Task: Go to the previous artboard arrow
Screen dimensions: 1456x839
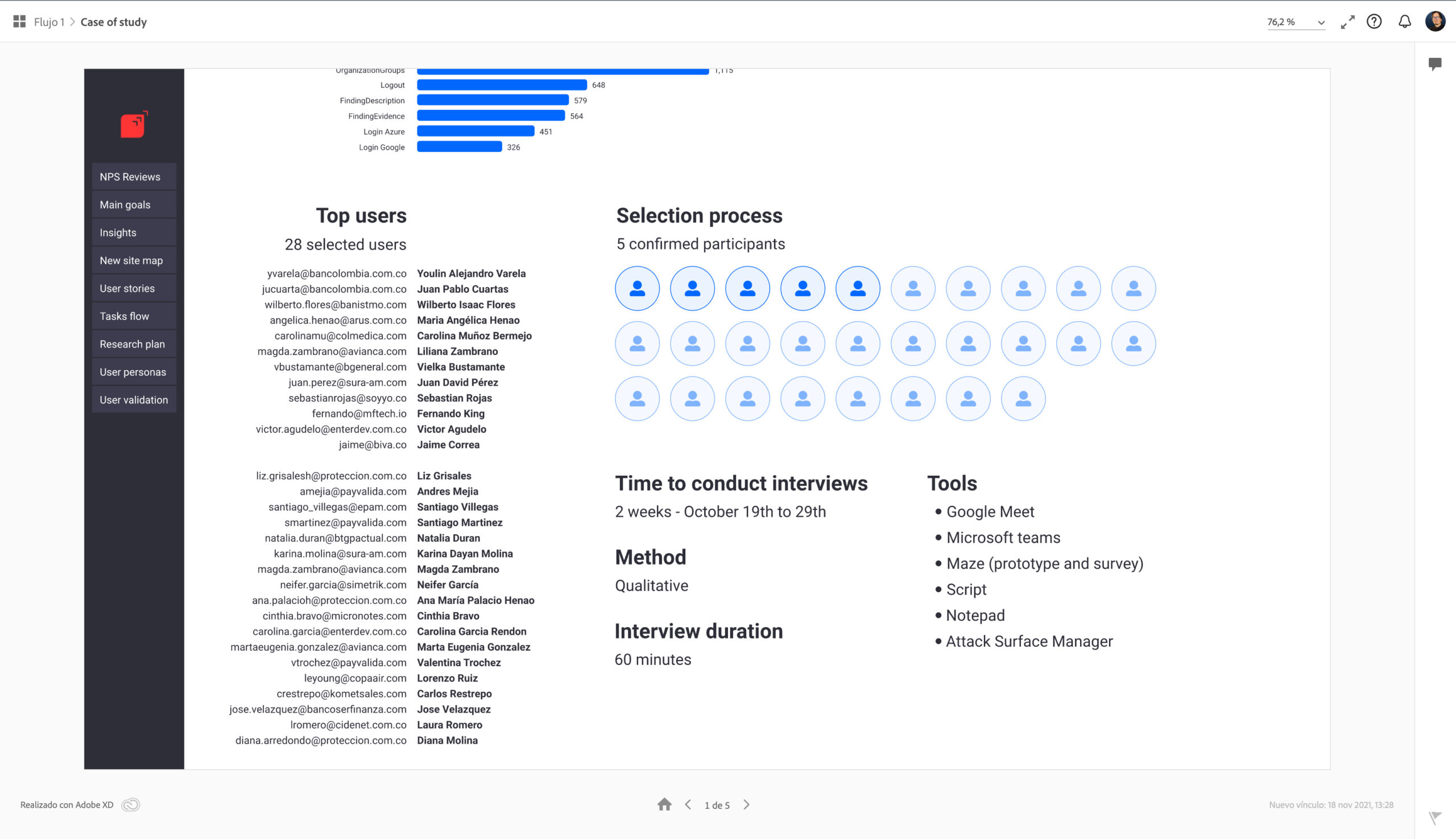Action: coord(688,804)
